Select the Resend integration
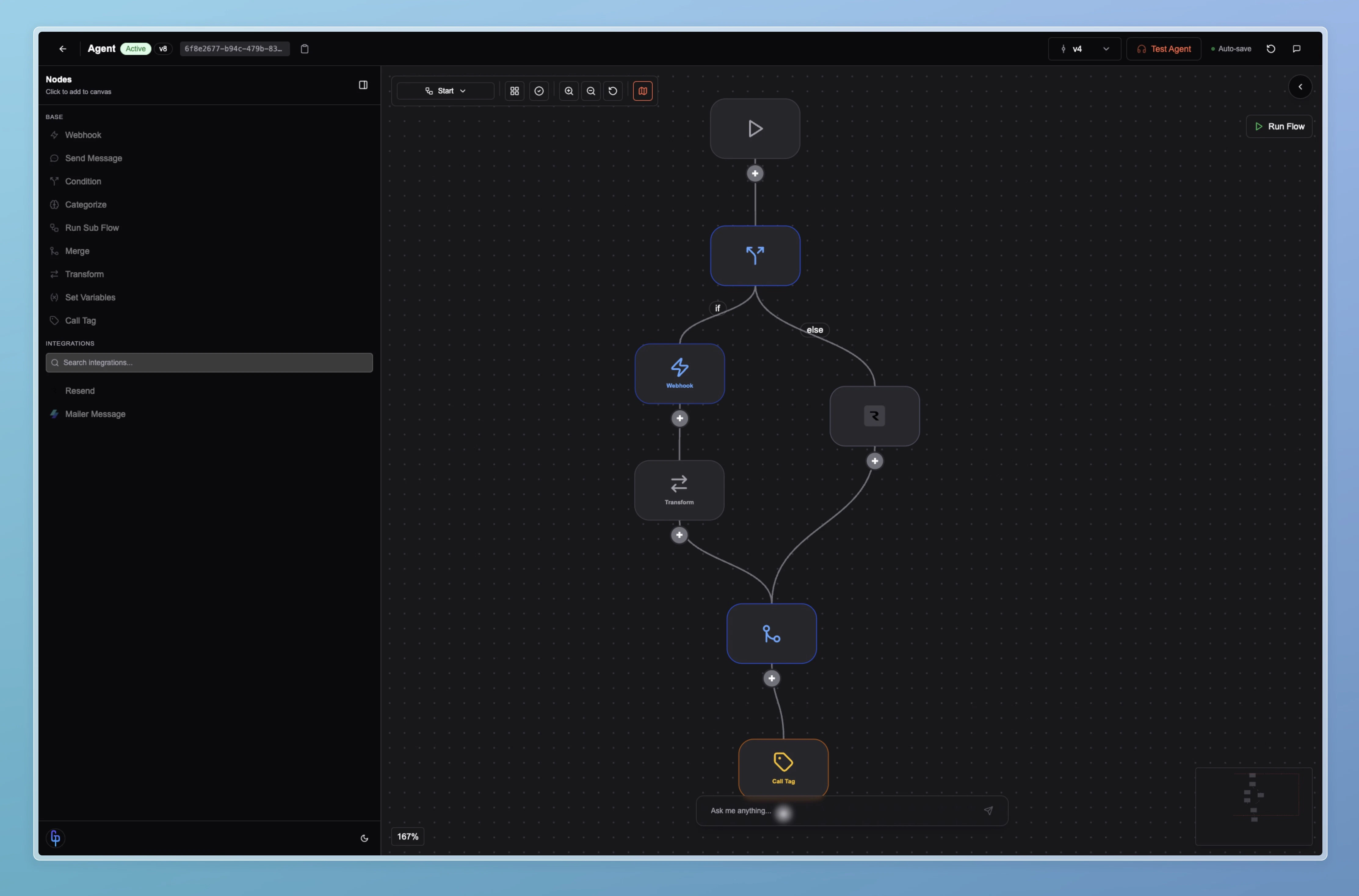Screen dimensions: 1359x896 80,391
